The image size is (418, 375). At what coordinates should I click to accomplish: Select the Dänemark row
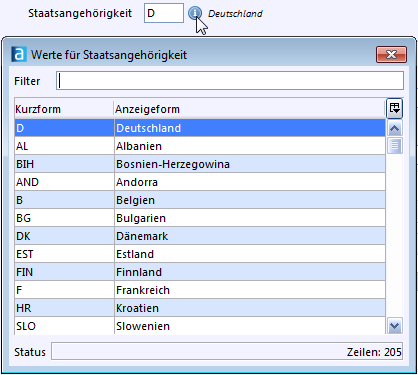[x=200, y=236]
